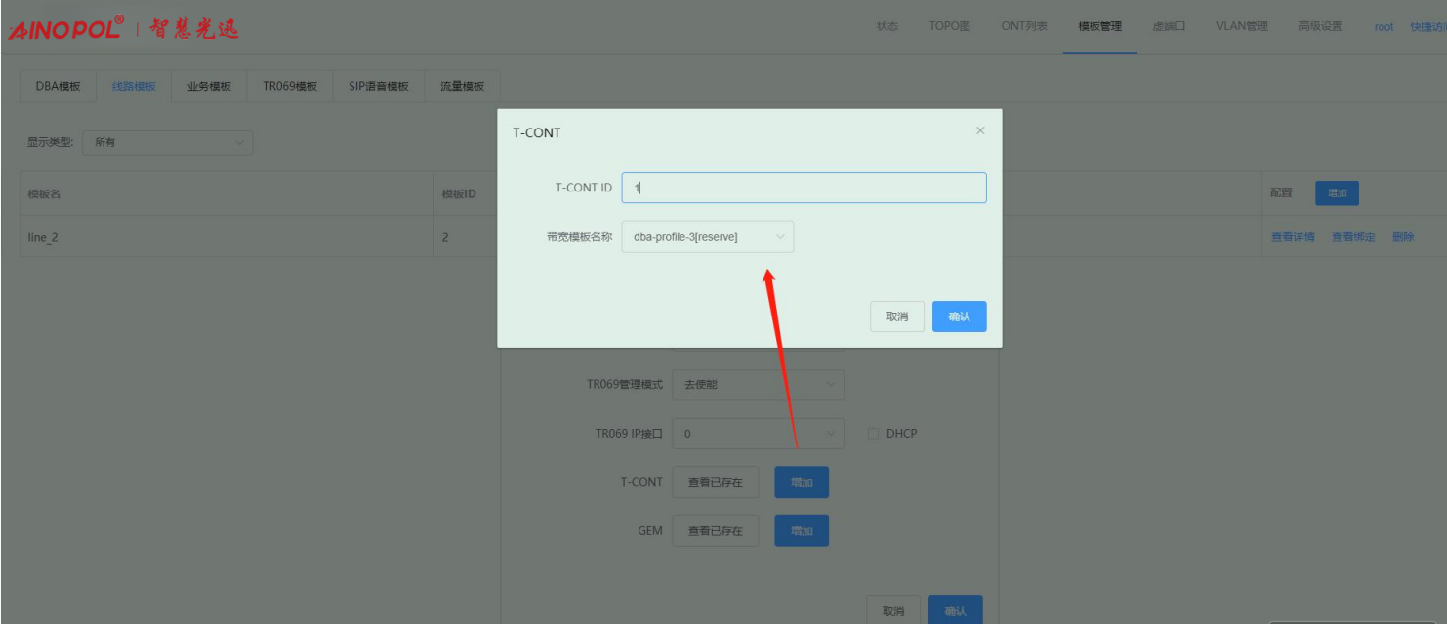Open the VLAN管理 menu
Image resolution: width=1447 pixels, height=624 pixels.
pos(1241,26)
